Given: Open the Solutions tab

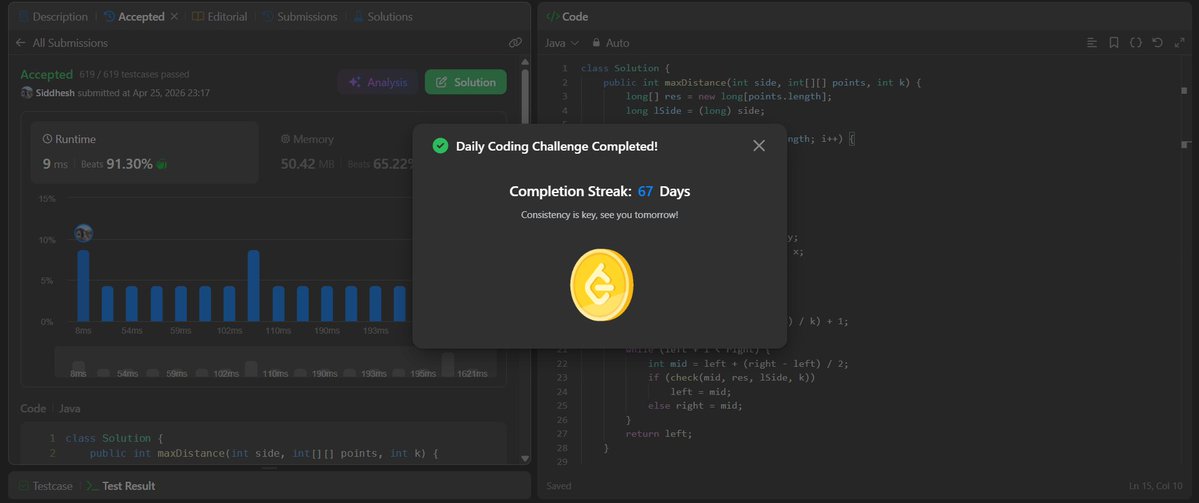Looking at the screenshot, I should tap(382, 16).
